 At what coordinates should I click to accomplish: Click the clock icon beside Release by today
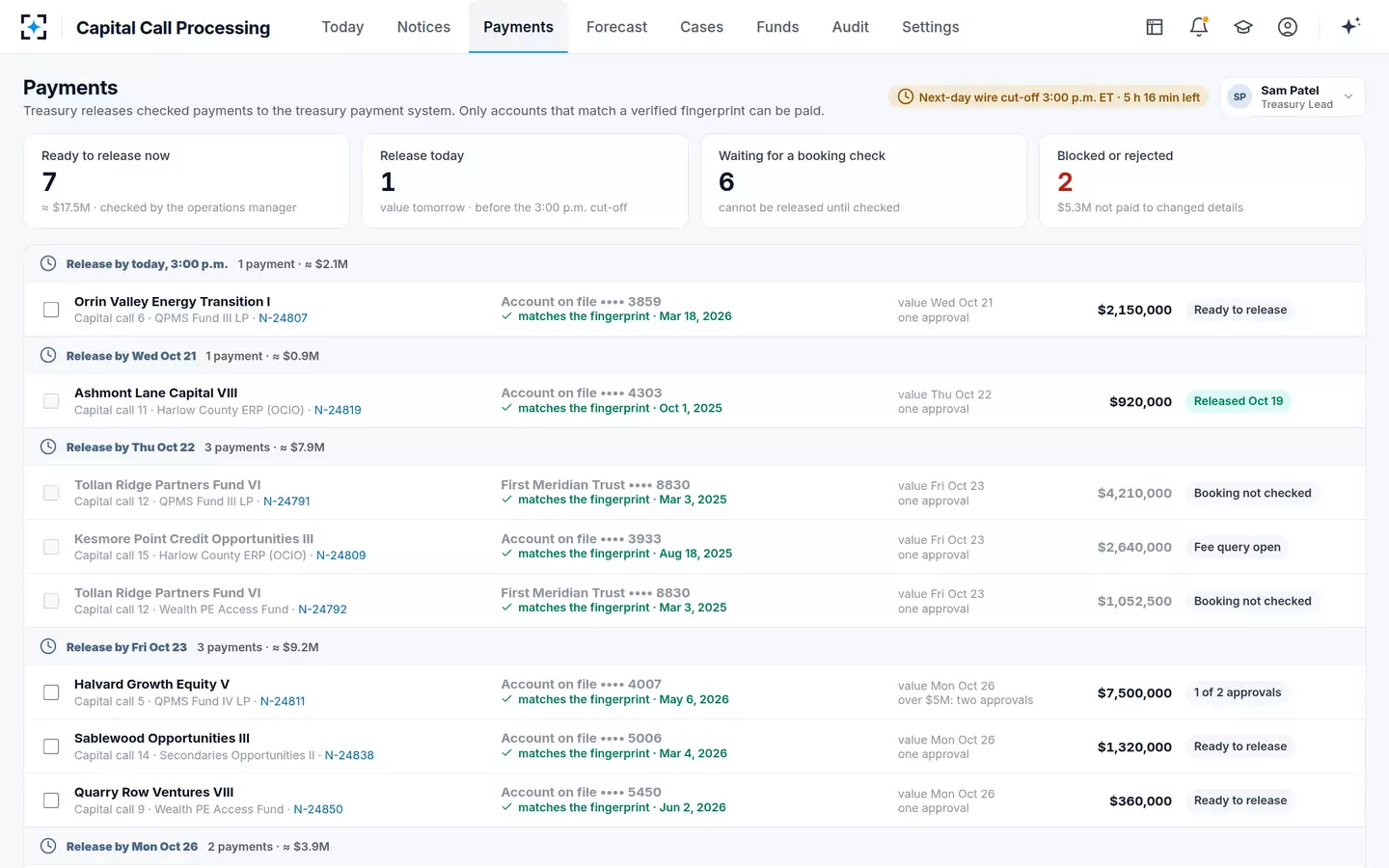pyautogui.click(x=48, y=263)
